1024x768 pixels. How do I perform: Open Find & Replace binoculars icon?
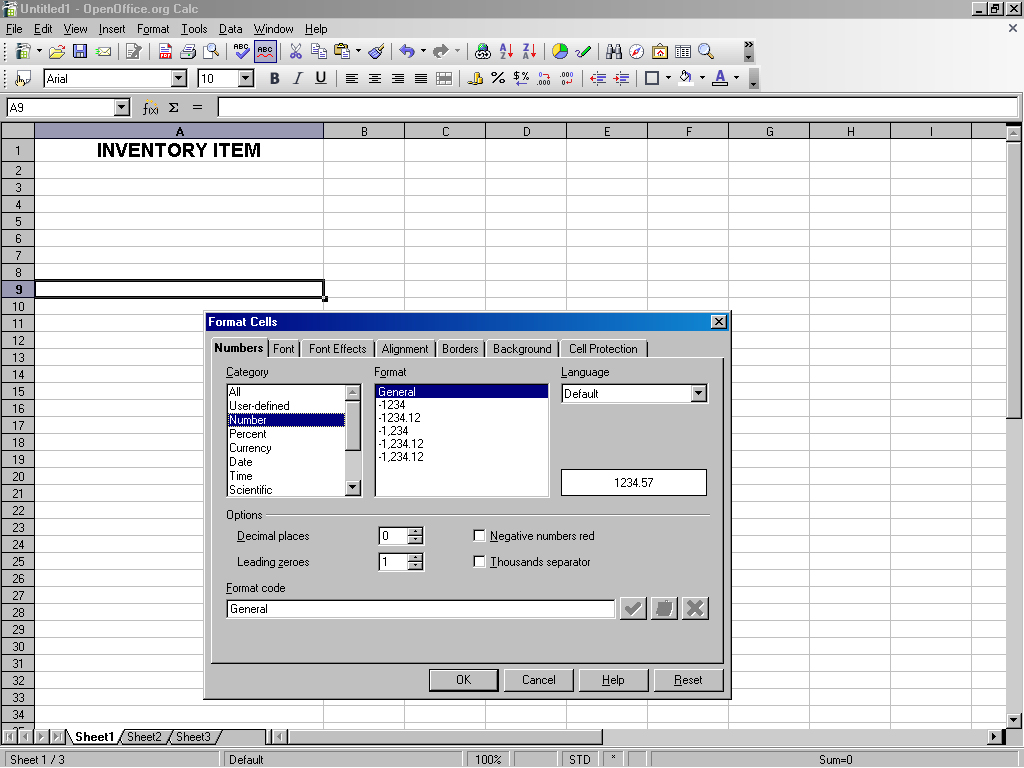(614, 51)
